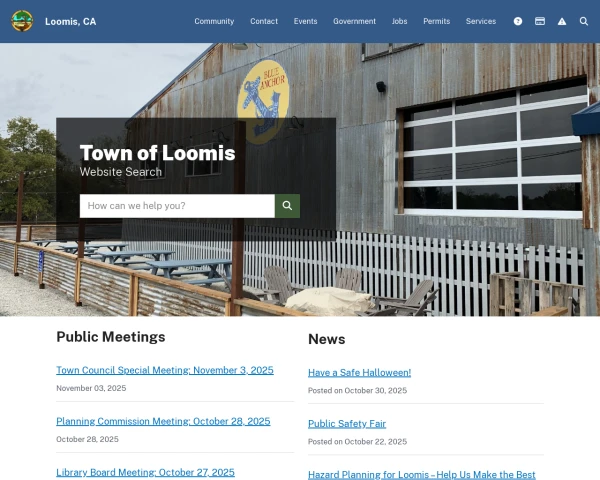The image size is (600, 480).
Task: Click the 'Website Search' subtitle text
Action: point(121,172)
